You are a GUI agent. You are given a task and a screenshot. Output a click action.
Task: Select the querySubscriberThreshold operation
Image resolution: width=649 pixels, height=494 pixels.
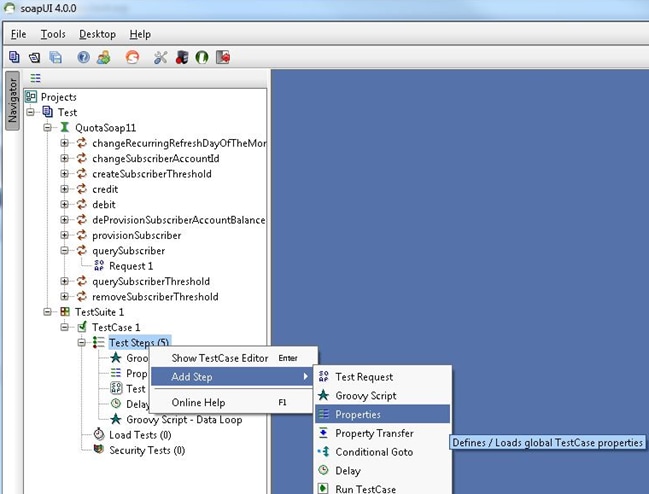151,281
